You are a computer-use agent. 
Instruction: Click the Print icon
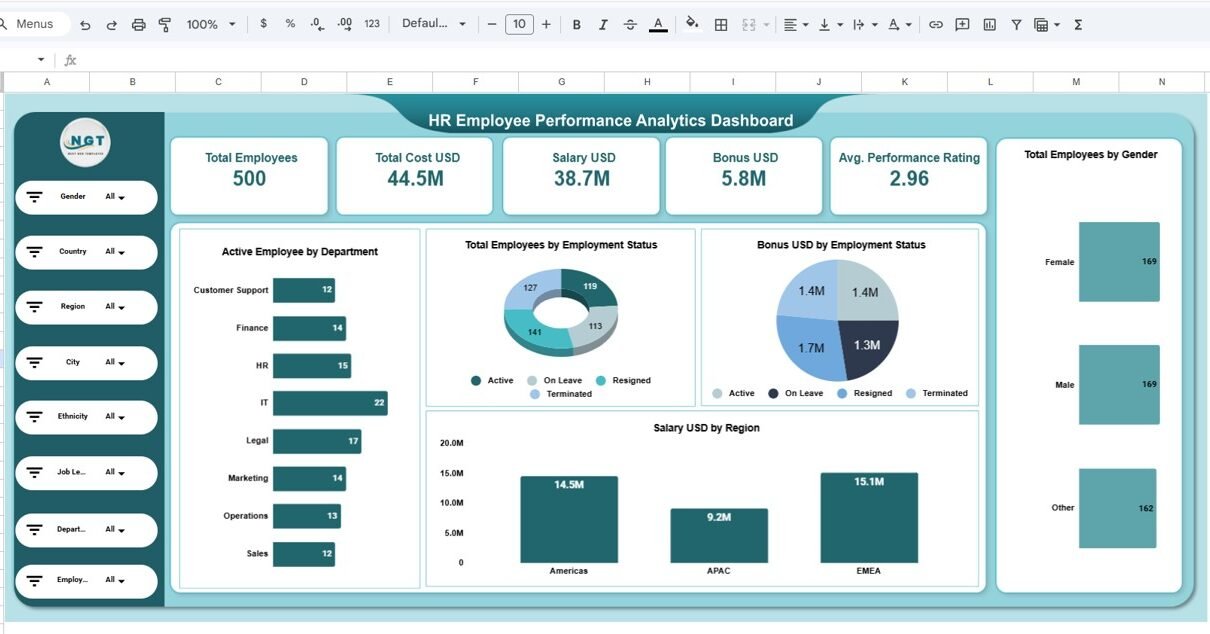tap(139, 24)
